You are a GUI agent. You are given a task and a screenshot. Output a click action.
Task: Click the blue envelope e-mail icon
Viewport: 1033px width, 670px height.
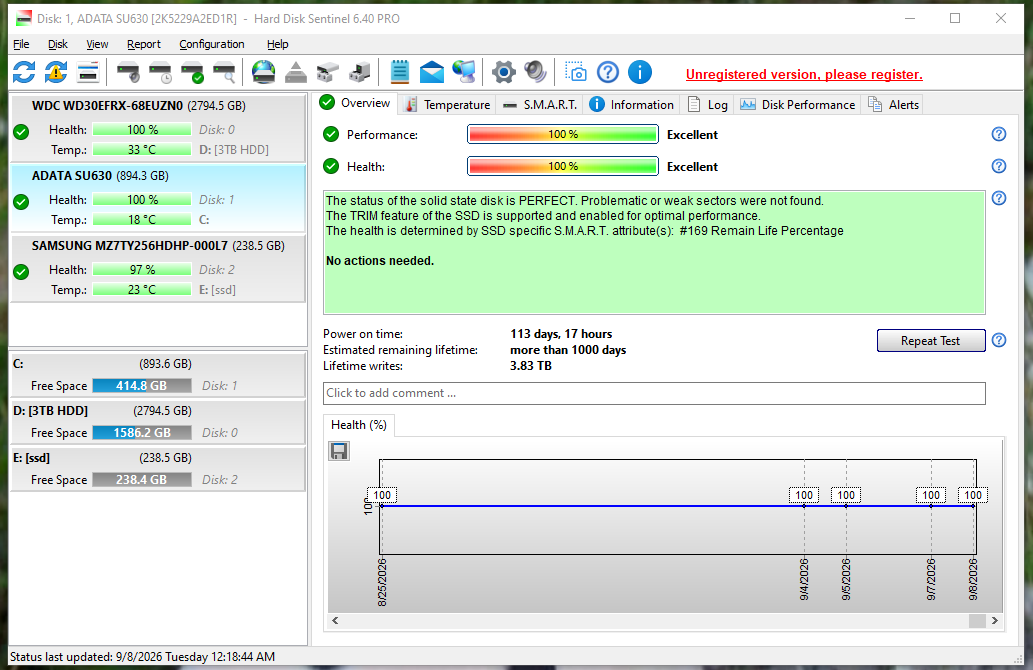point(432,72)
